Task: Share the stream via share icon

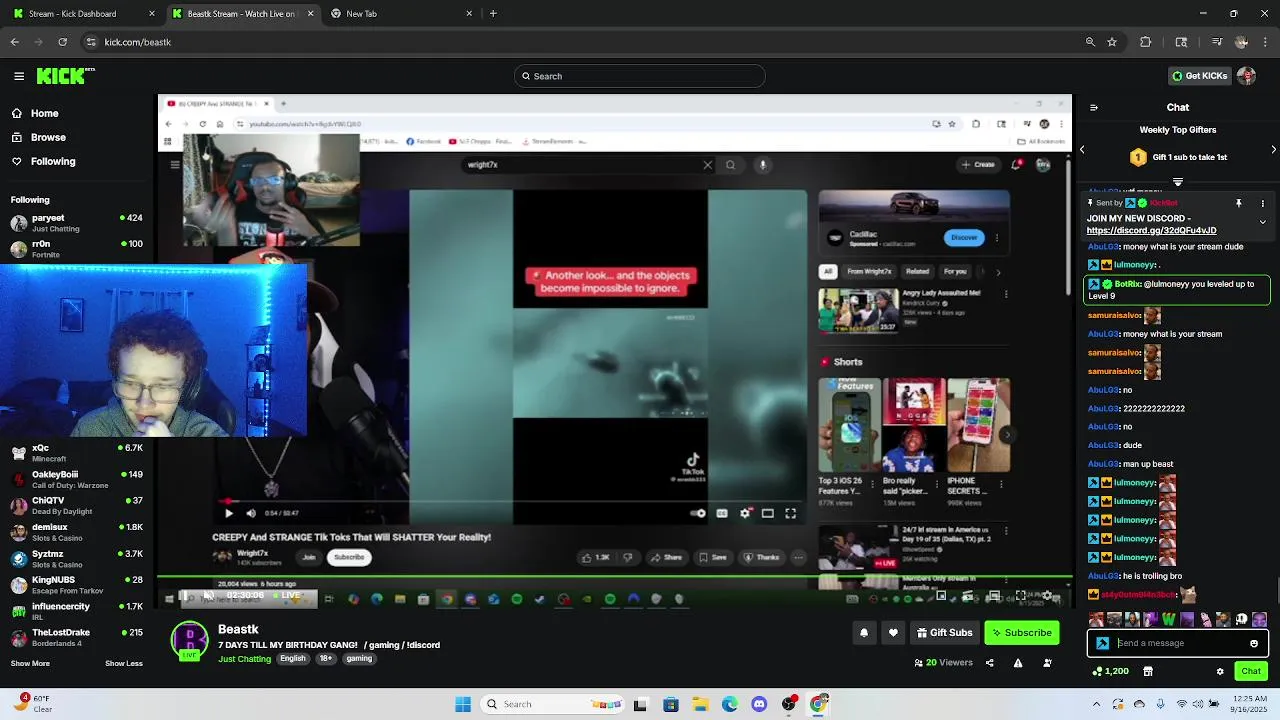Action: (x=990, y=662)
